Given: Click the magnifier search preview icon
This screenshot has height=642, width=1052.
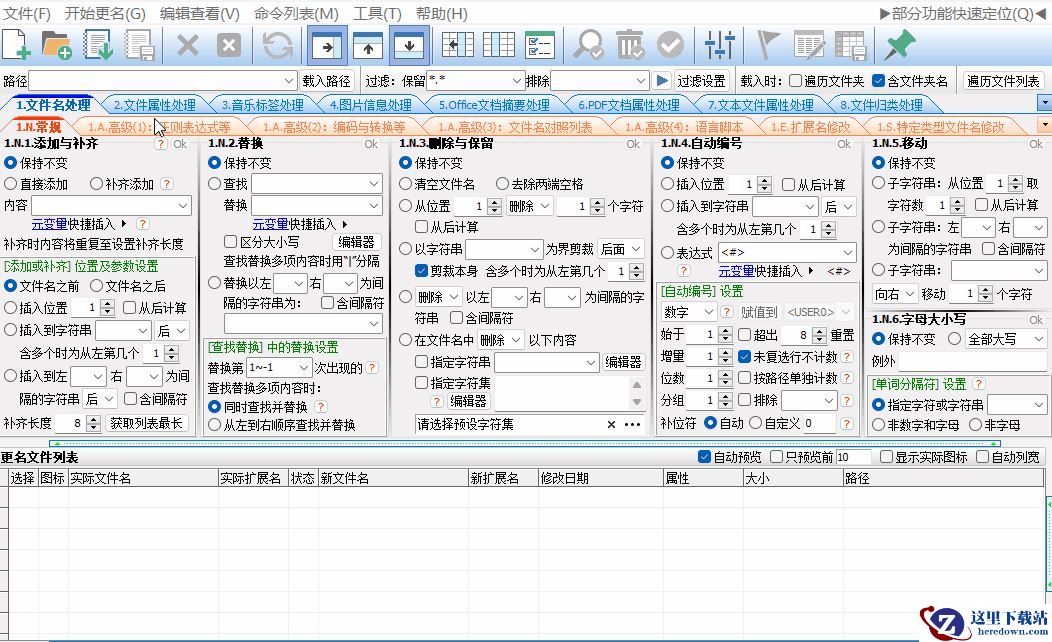Looking at the screenshot, I should click(588, 45).
